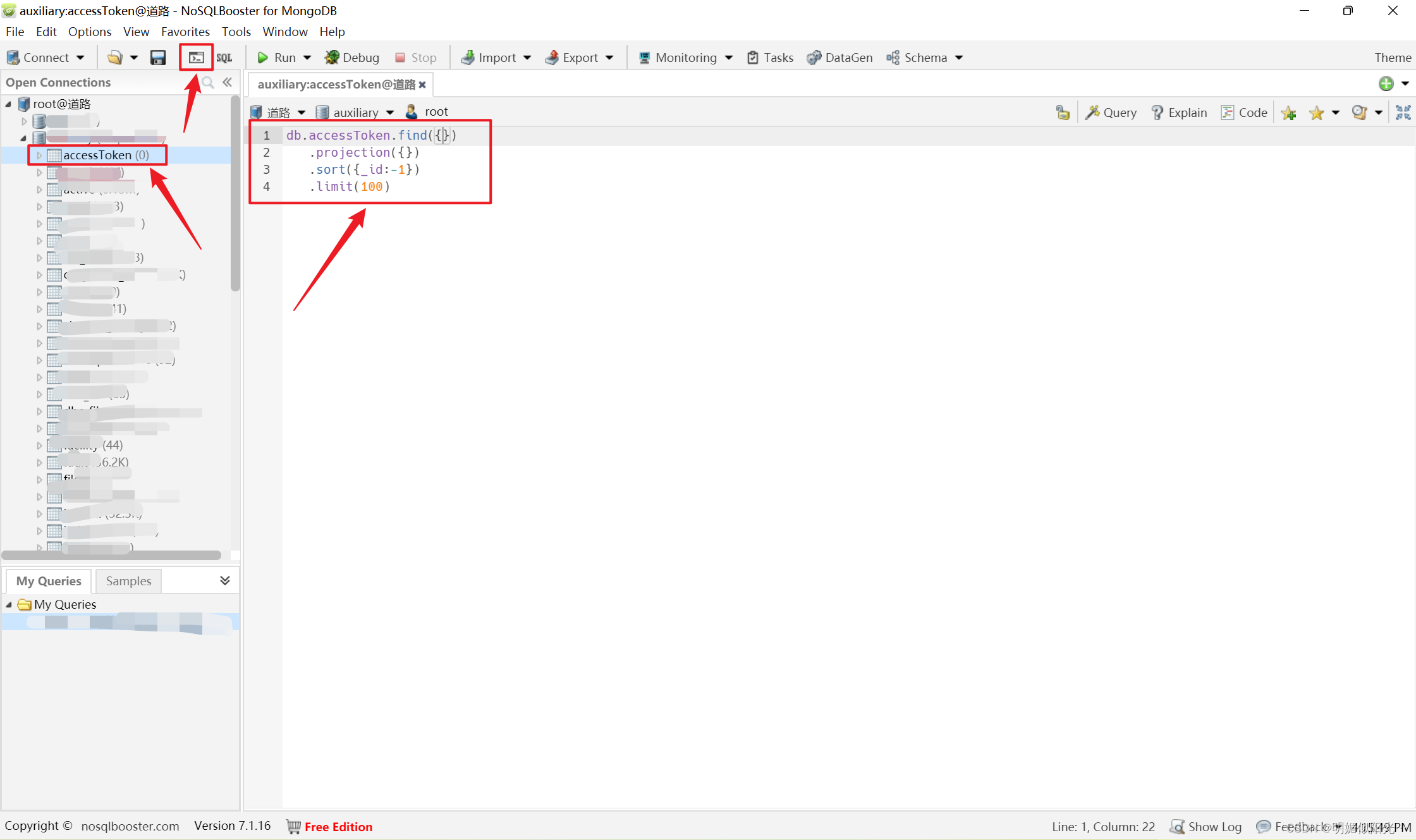The height and width of the screenshot is (840, 1416).
Task: Open the nosqlbooster.com link
Action: pos(130,826)
